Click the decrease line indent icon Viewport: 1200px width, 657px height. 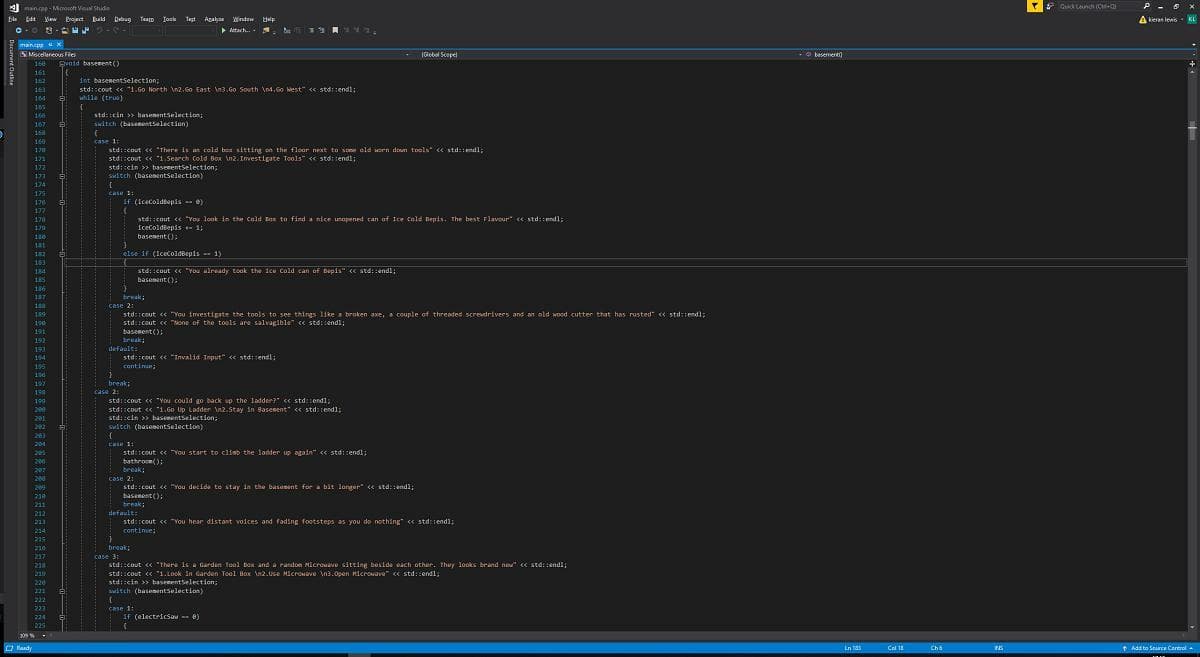point(311,30)
